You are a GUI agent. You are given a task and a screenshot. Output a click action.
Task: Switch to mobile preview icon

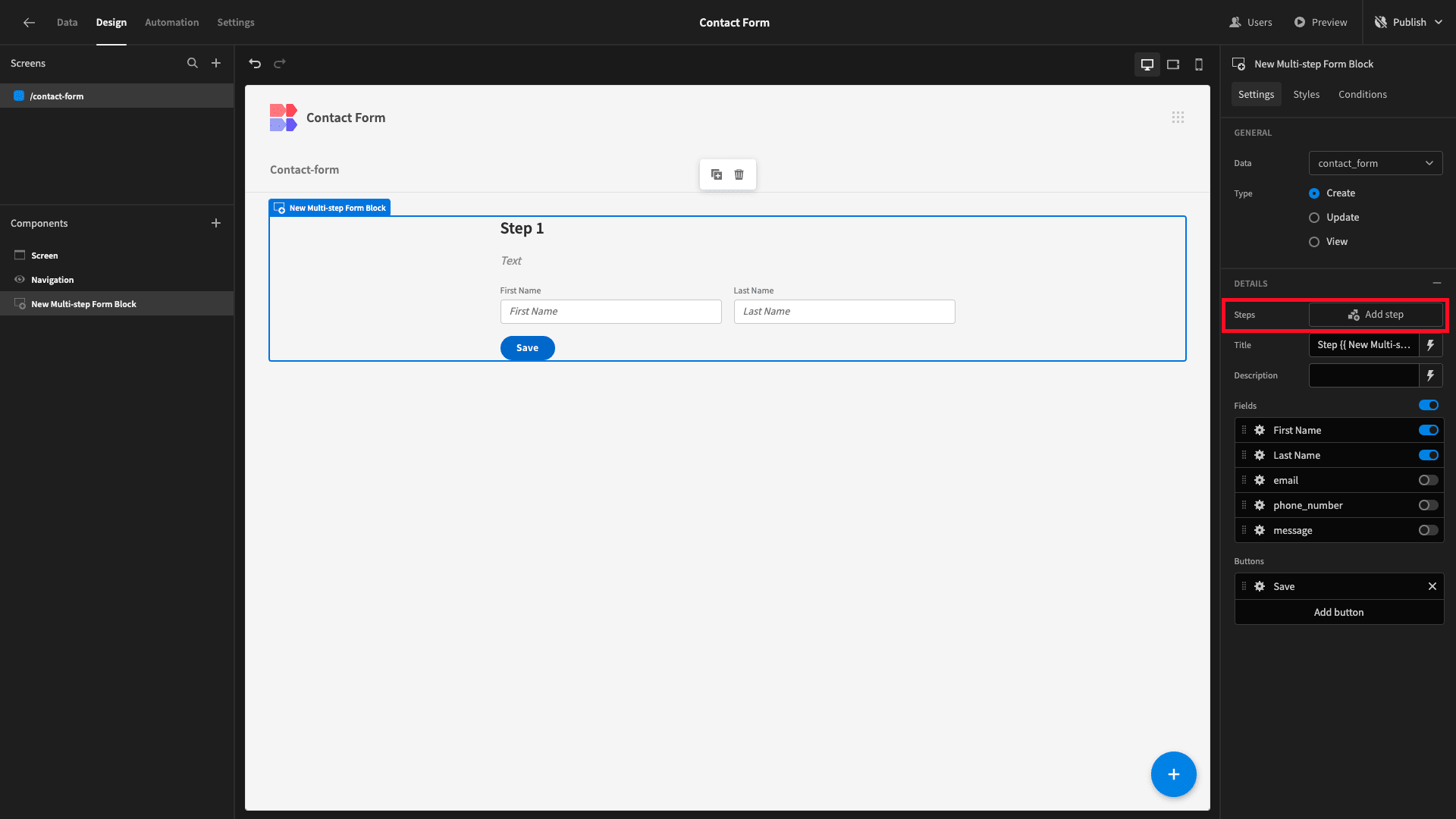click(1199, 64)
